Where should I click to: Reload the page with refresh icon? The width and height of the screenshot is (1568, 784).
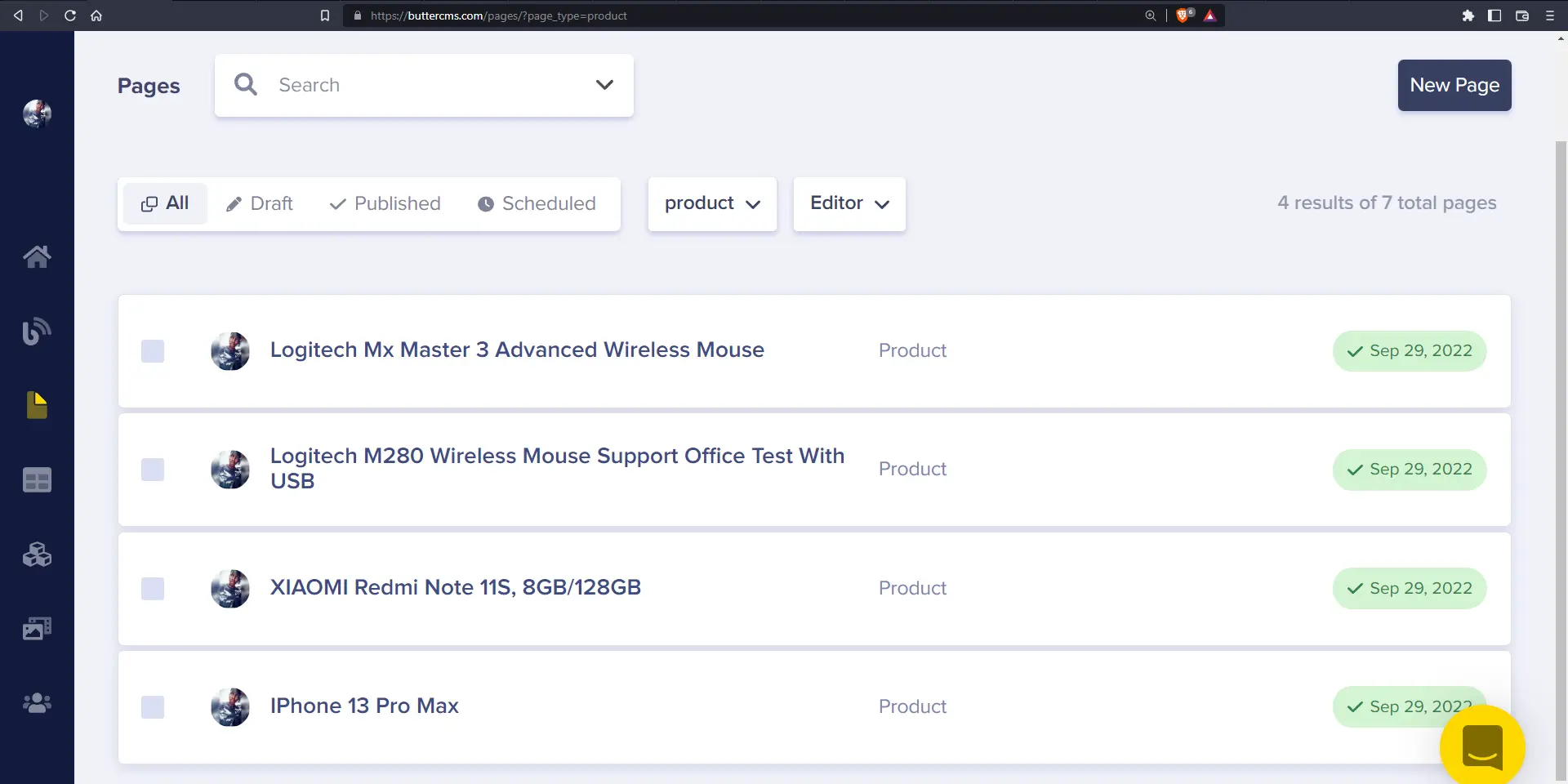(70, 16)
